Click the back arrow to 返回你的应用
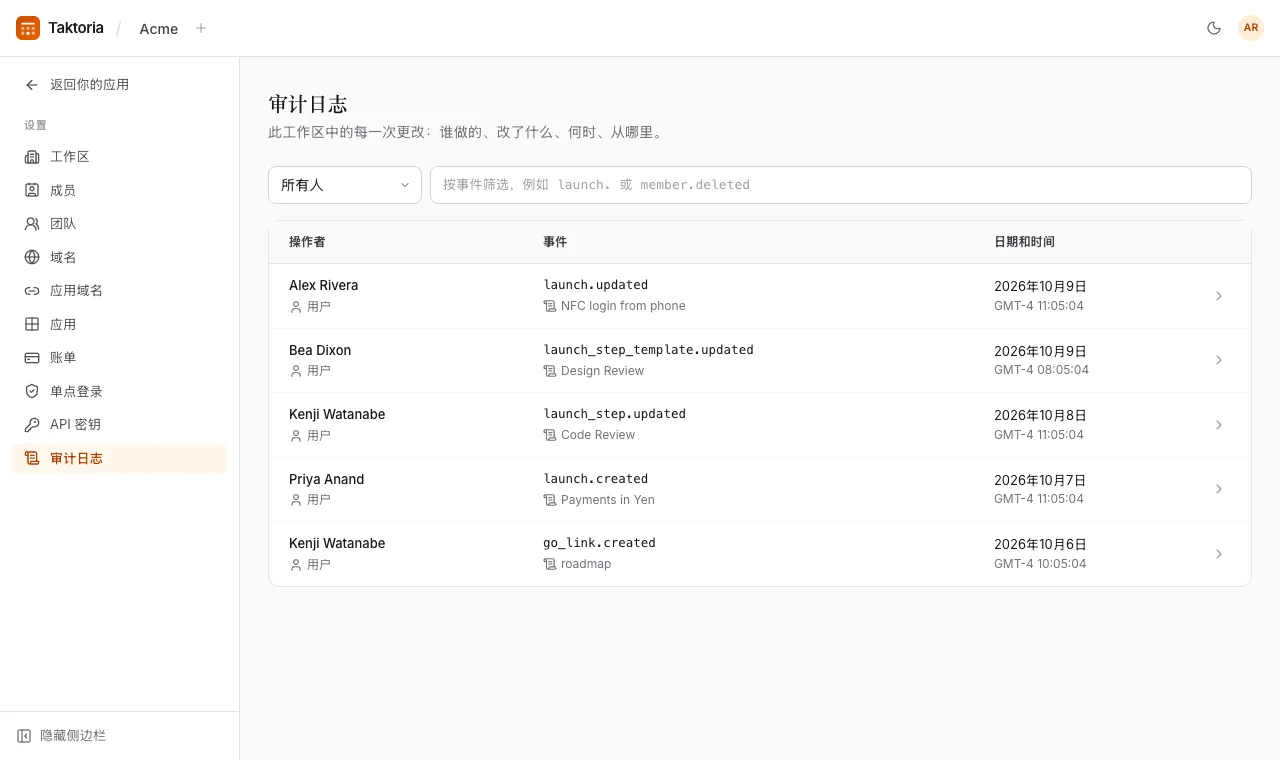The image size is (1280, 760). coord(32,85)
